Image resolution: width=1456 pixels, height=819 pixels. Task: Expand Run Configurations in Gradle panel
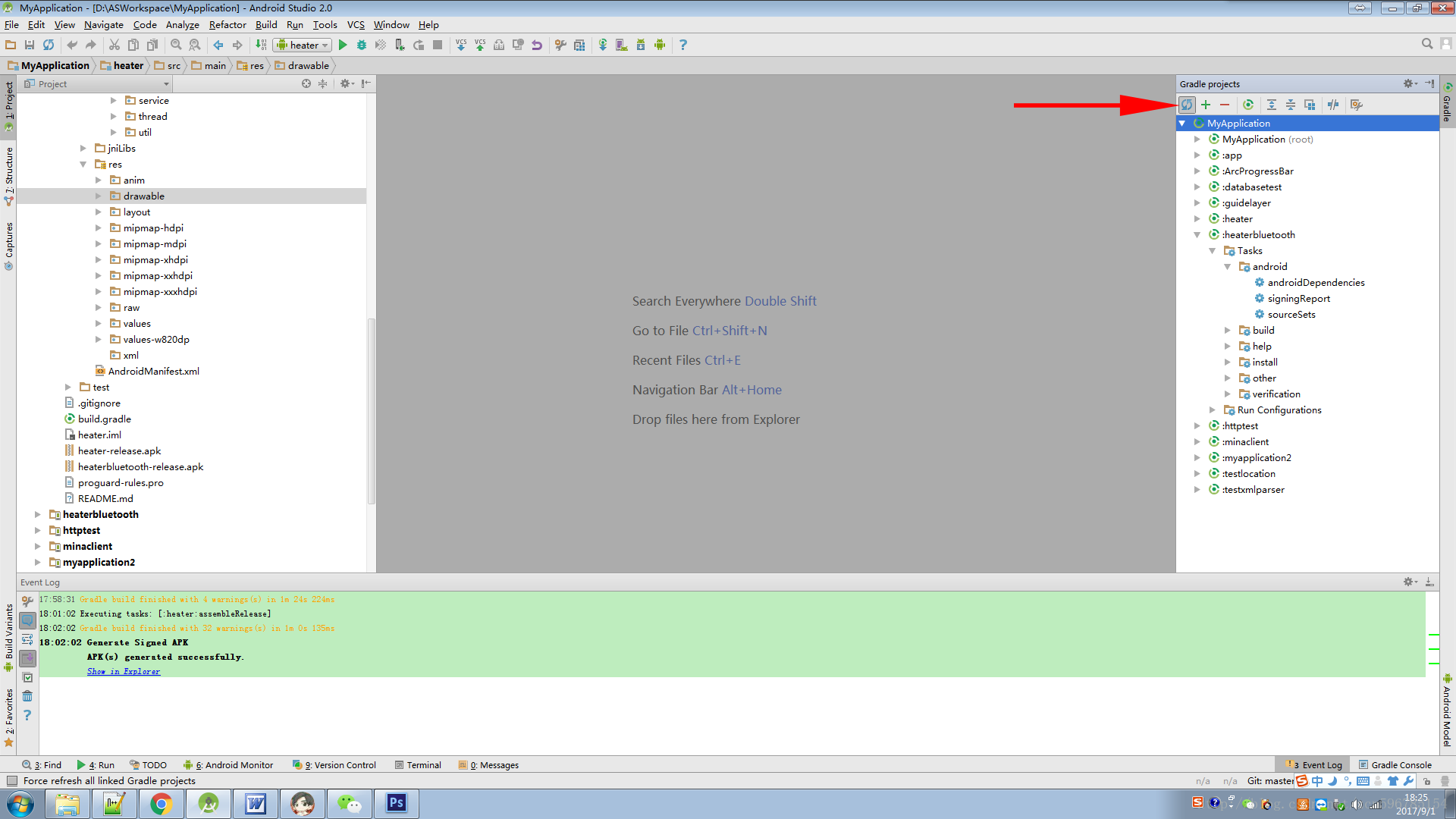pyautogui.click(x=1213, y=409)
